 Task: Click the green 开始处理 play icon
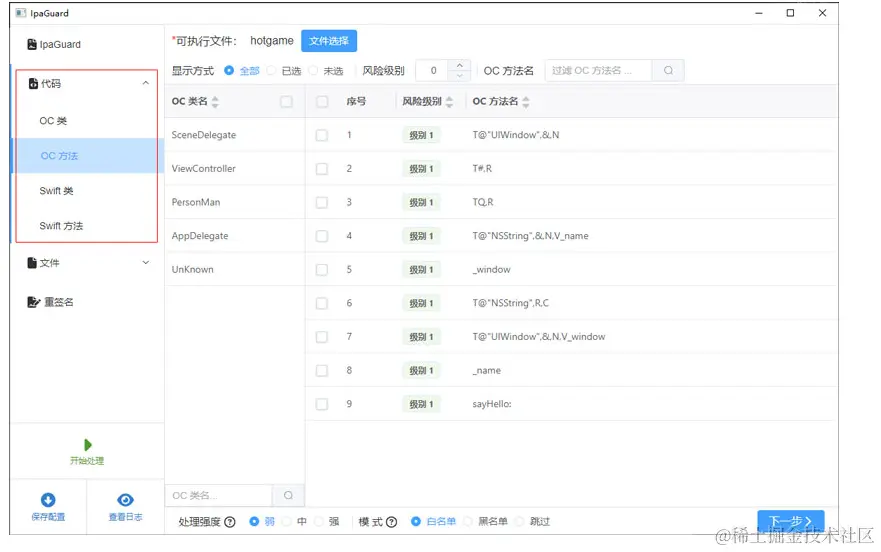coord(88,445)
